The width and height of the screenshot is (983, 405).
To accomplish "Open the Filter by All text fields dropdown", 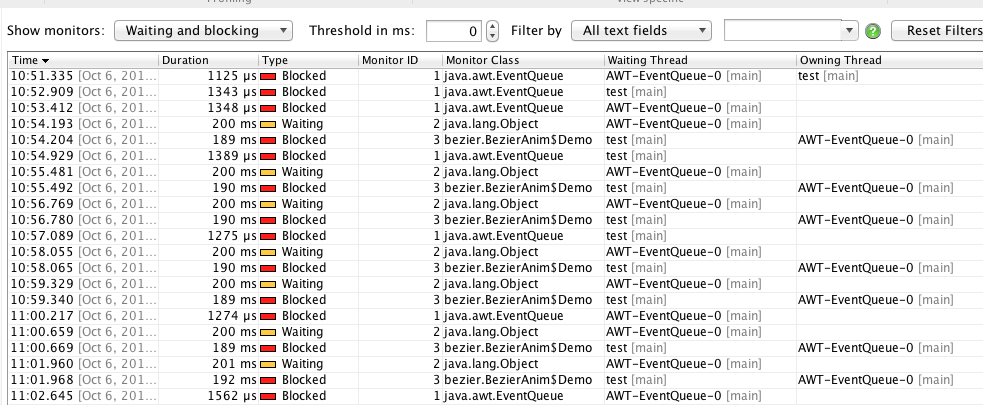I will 641,30.
